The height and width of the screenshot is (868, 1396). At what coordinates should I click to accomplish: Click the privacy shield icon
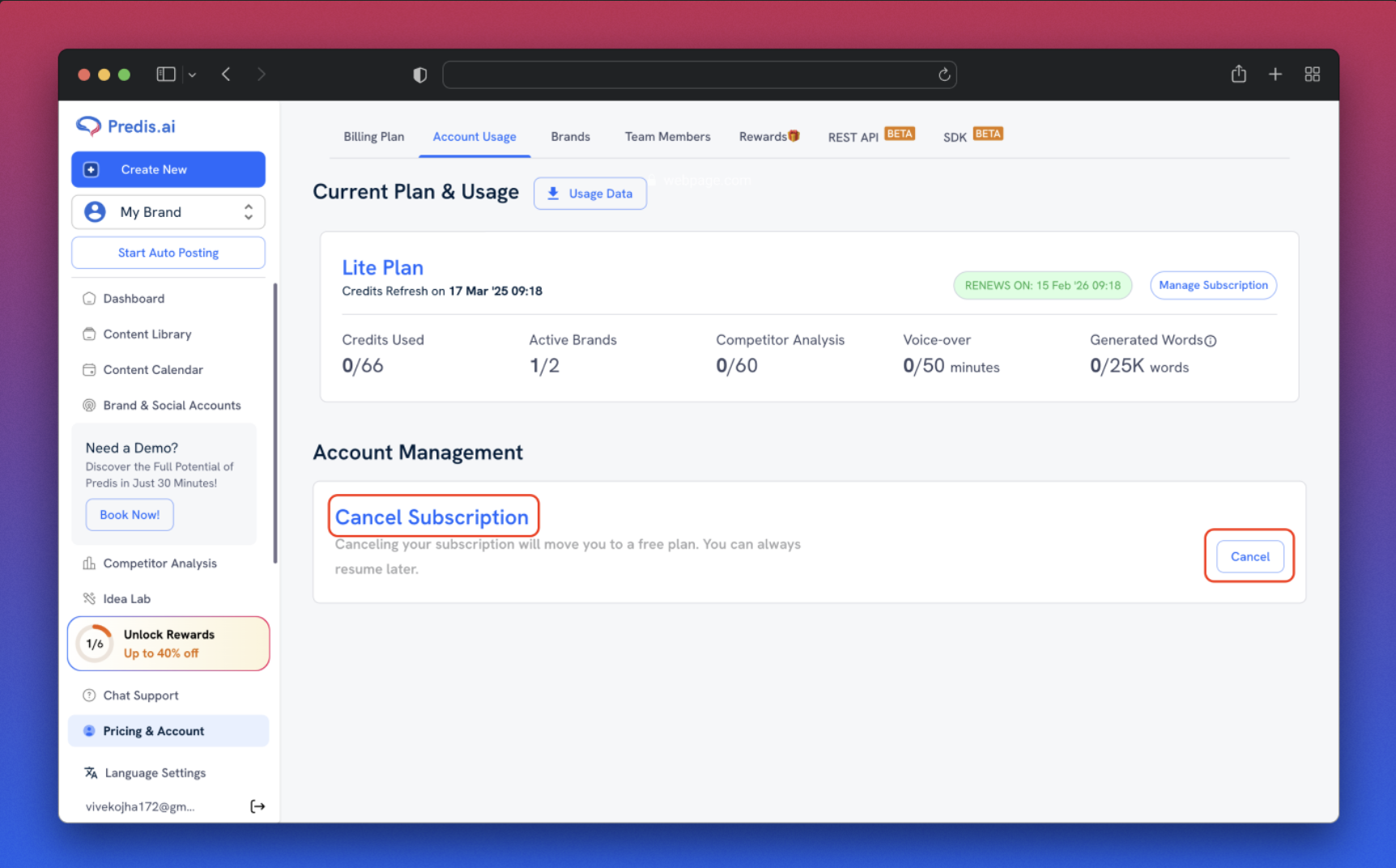(419, 74)
